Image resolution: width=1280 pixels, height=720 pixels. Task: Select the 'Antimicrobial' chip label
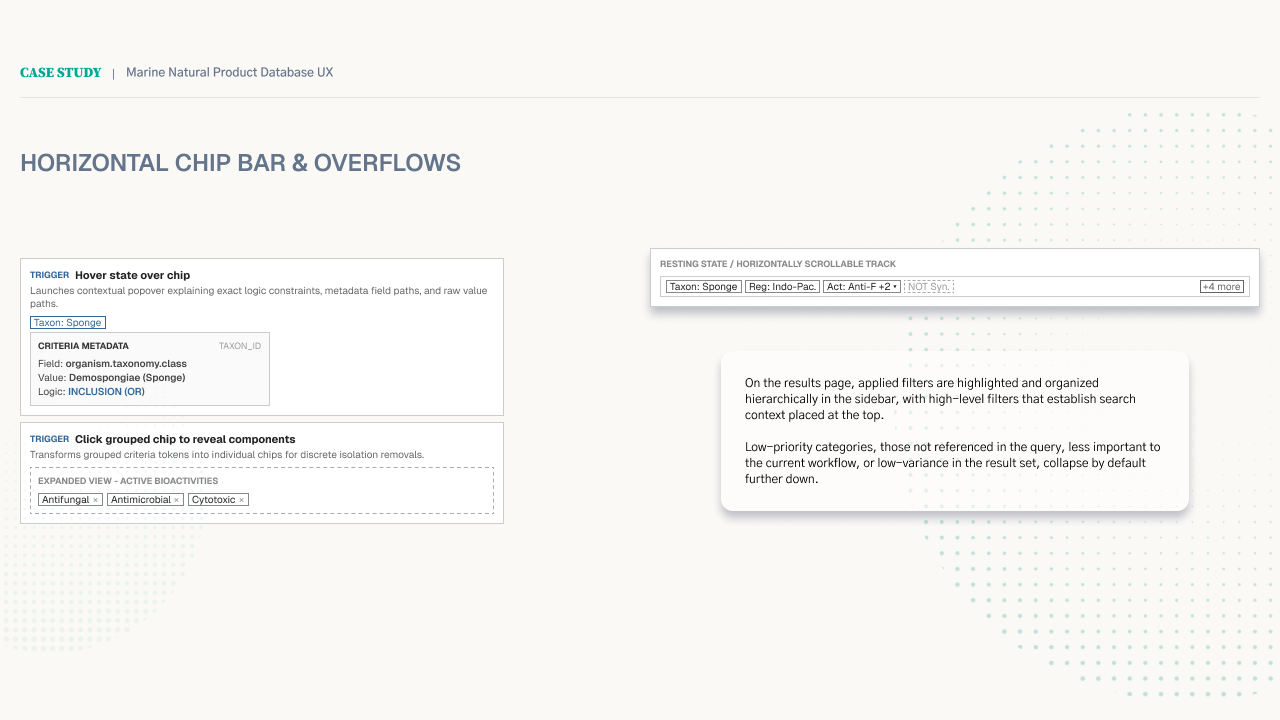coord(141,500)
